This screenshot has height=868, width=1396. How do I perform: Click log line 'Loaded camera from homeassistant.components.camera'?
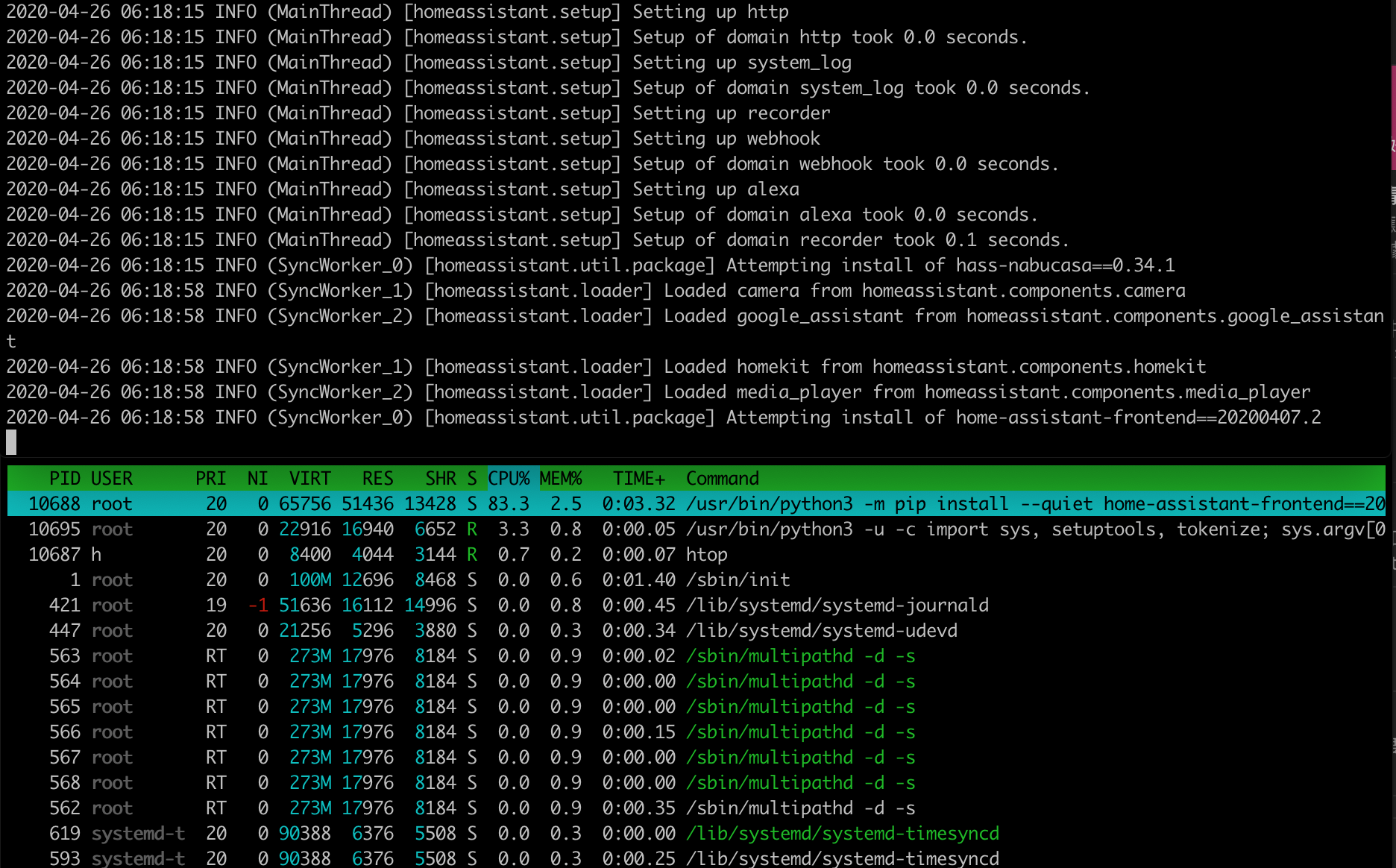pos(596,291)
